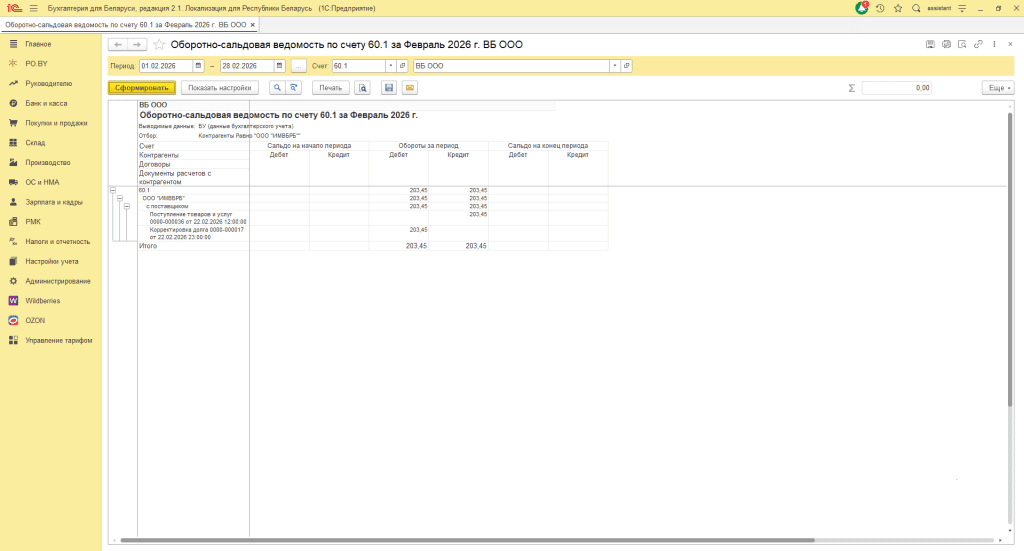
Task: Click the print preview icon beside Печать
Action: 363,88
